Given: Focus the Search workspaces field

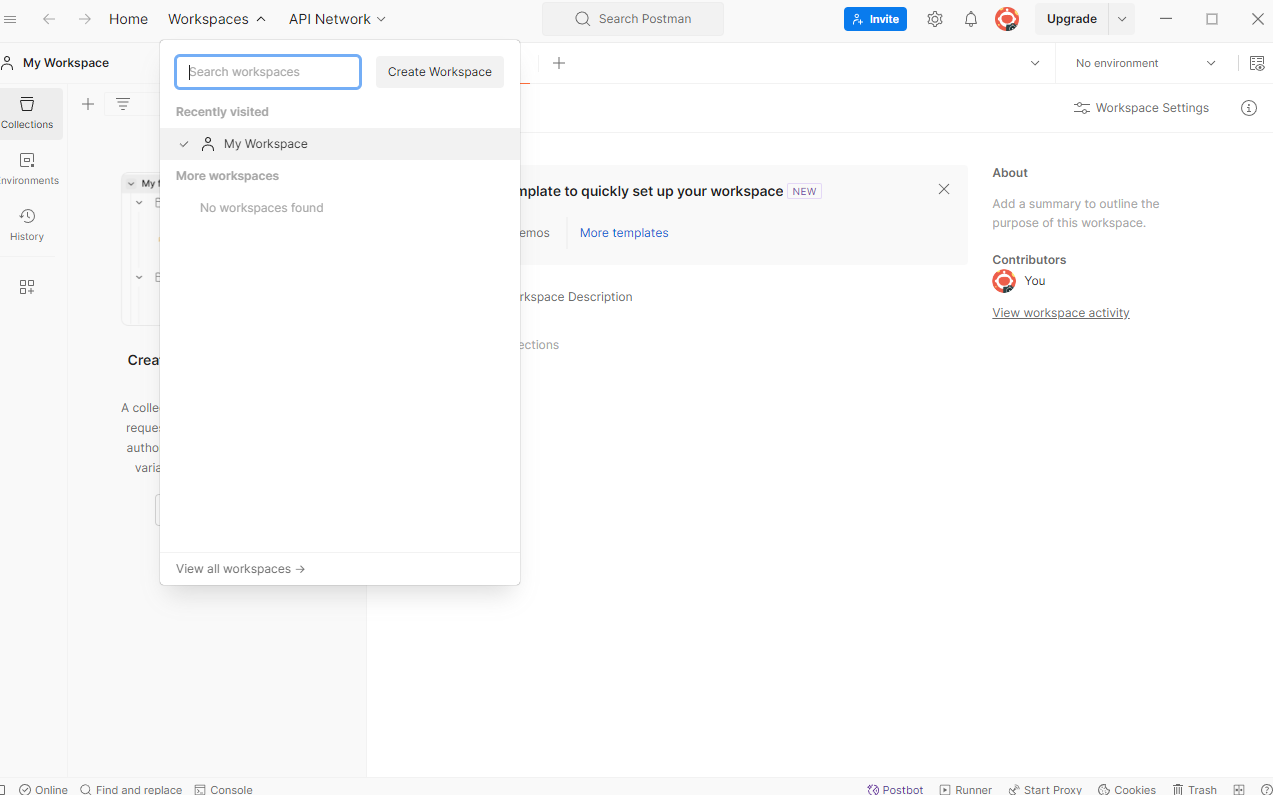Looking at the screenshot, I should click(x=268, y=72).
